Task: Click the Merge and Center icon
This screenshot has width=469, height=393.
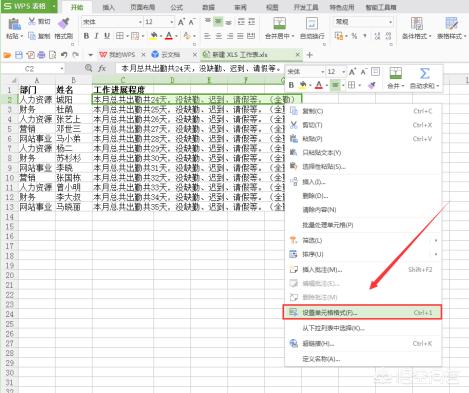Action: [x=279, y=23]
